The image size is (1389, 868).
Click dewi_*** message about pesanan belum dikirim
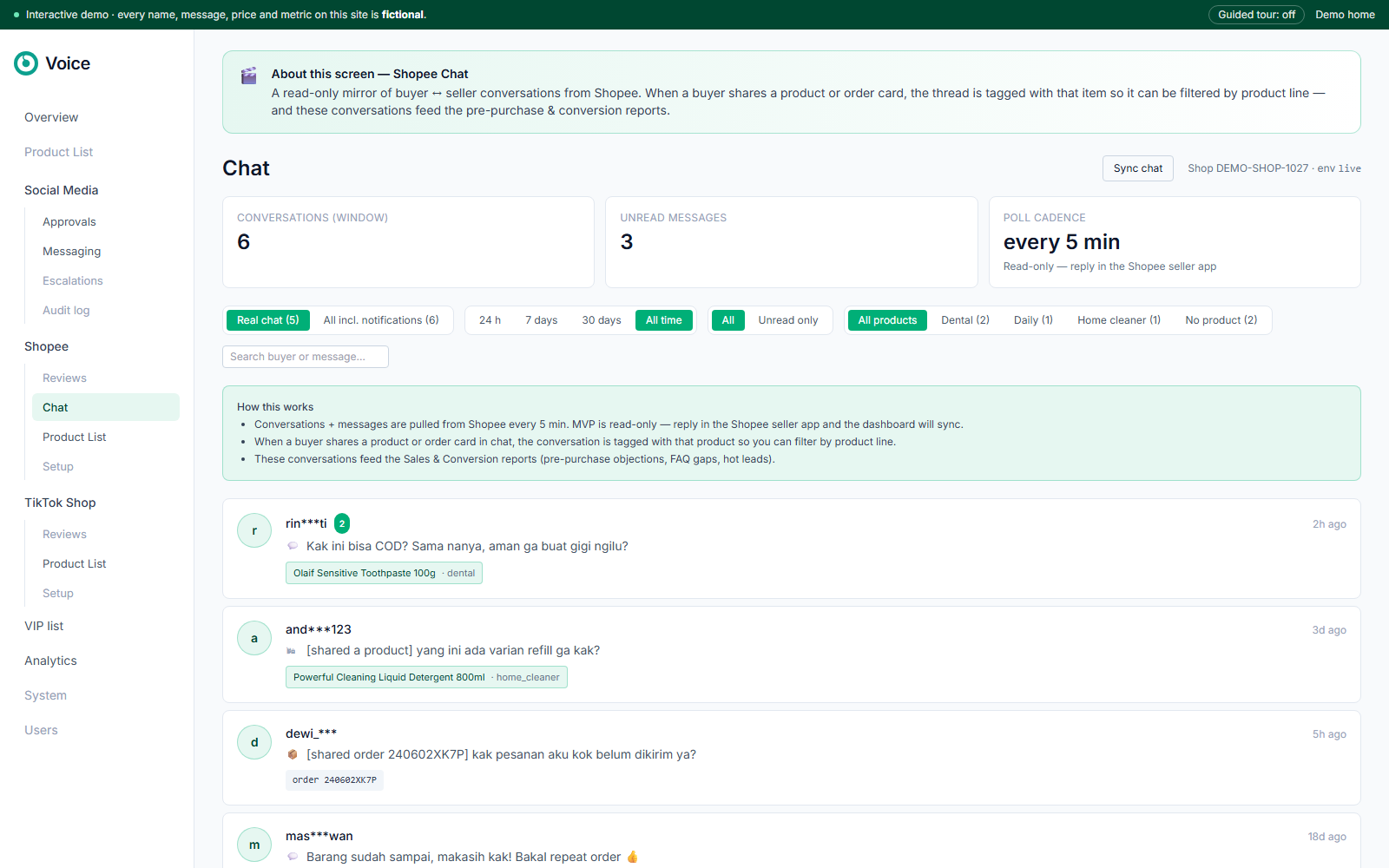point(501,754)
